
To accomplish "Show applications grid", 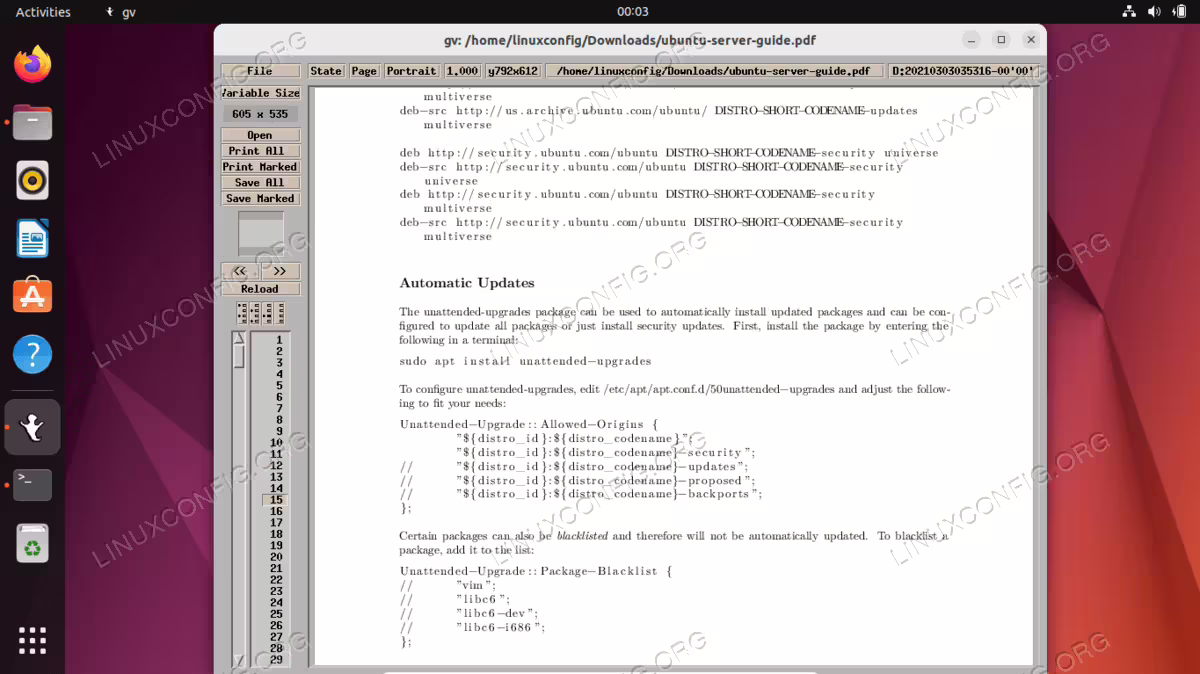I will 33,640.
